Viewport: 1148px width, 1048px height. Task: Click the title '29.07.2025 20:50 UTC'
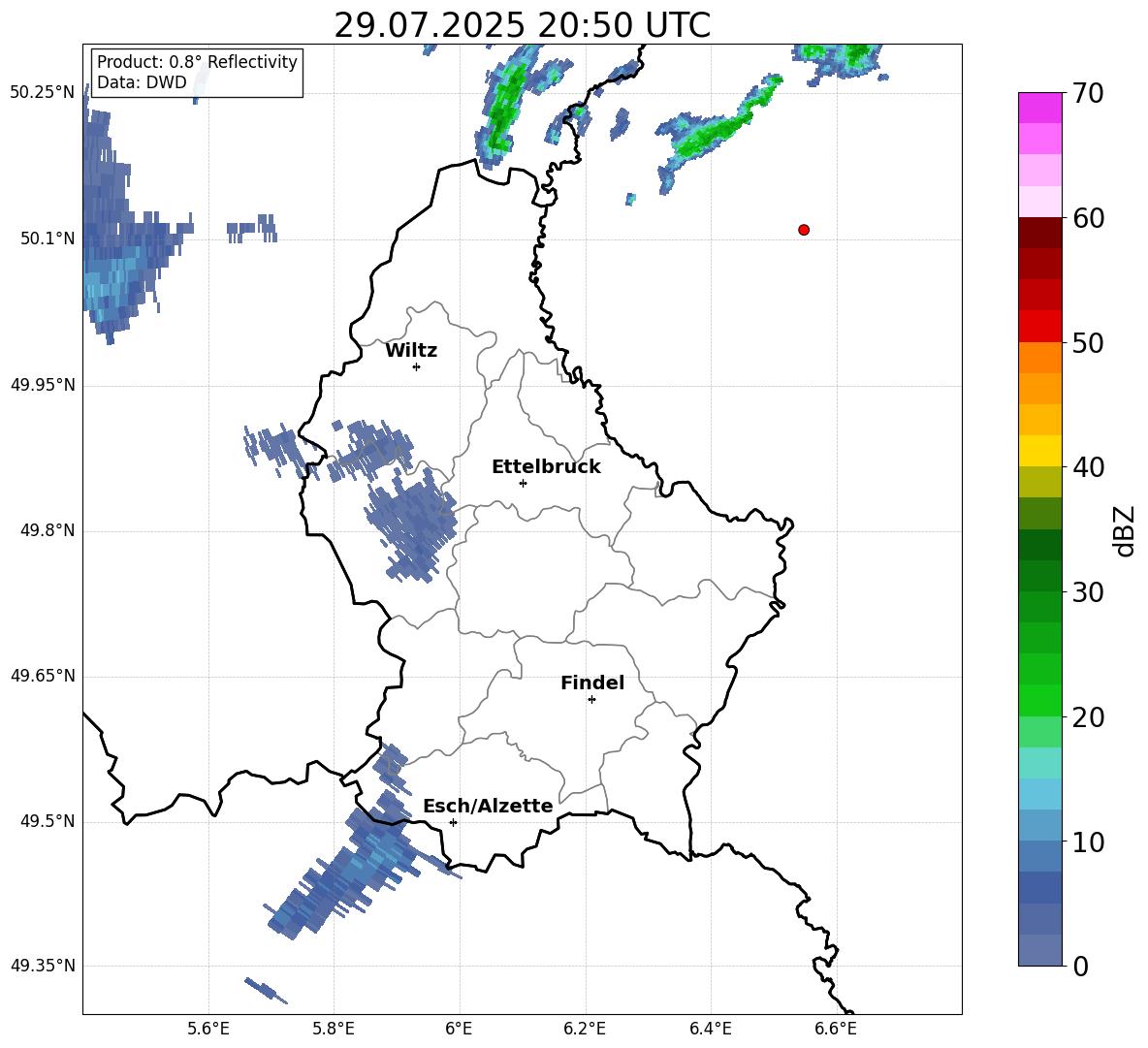point(522,25)
